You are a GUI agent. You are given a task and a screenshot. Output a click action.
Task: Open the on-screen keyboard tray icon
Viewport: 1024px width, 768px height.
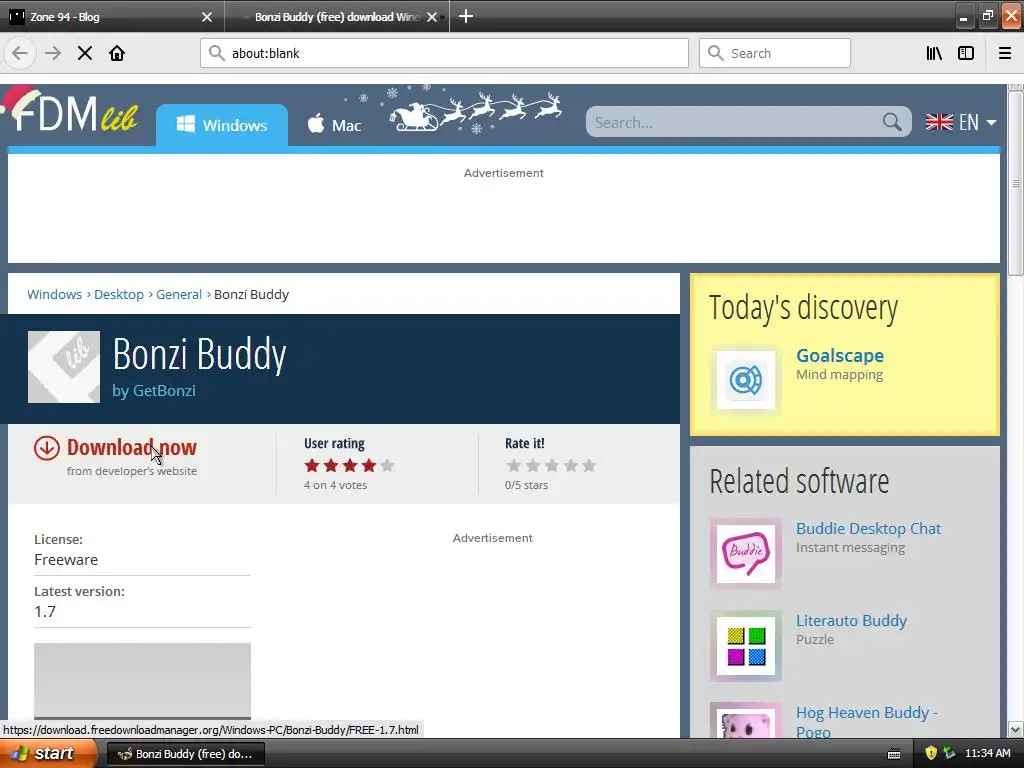tap(894, 754)
